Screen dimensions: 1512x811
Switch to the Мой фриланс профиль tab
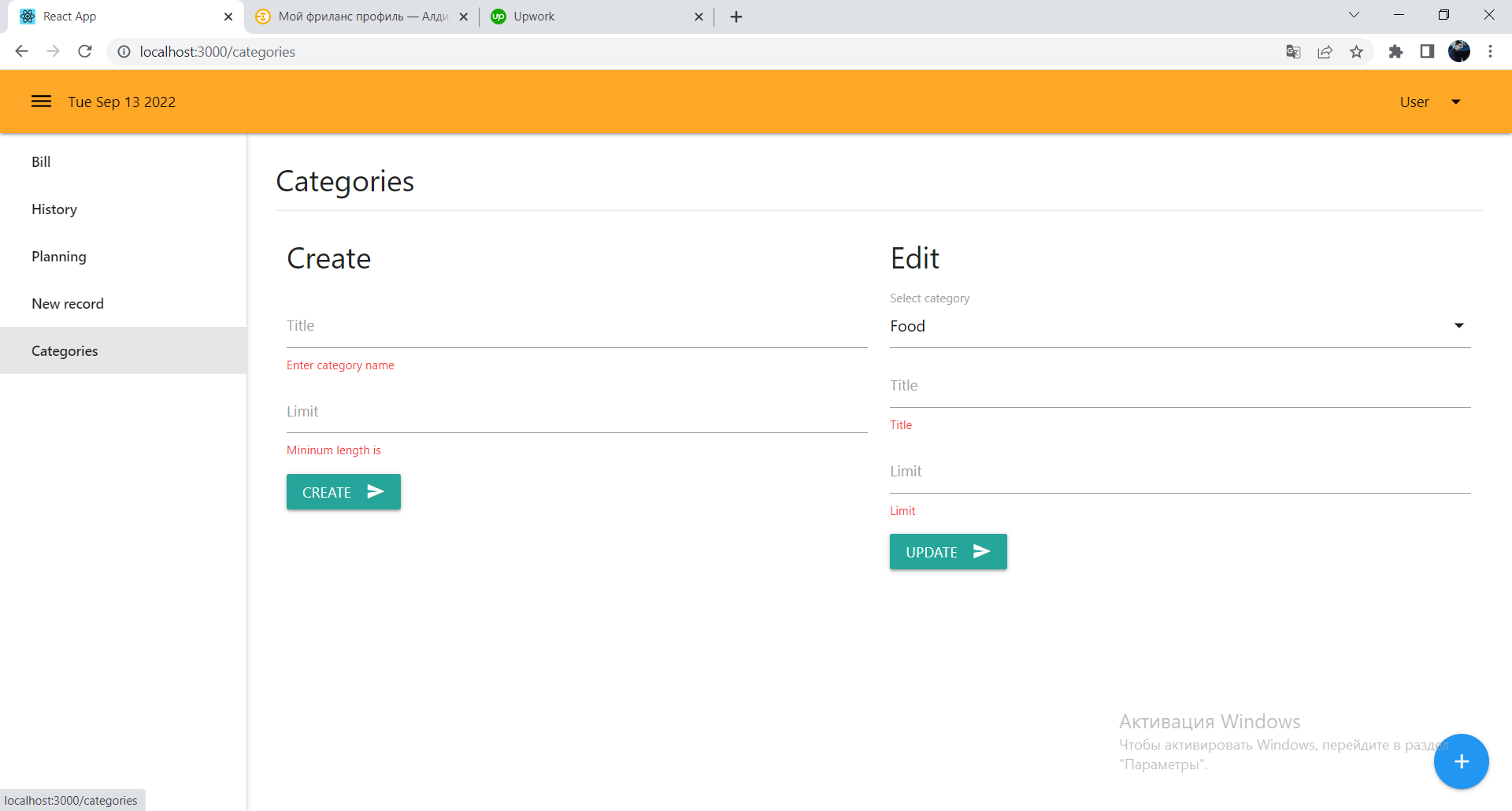click(x=362, y=17)
